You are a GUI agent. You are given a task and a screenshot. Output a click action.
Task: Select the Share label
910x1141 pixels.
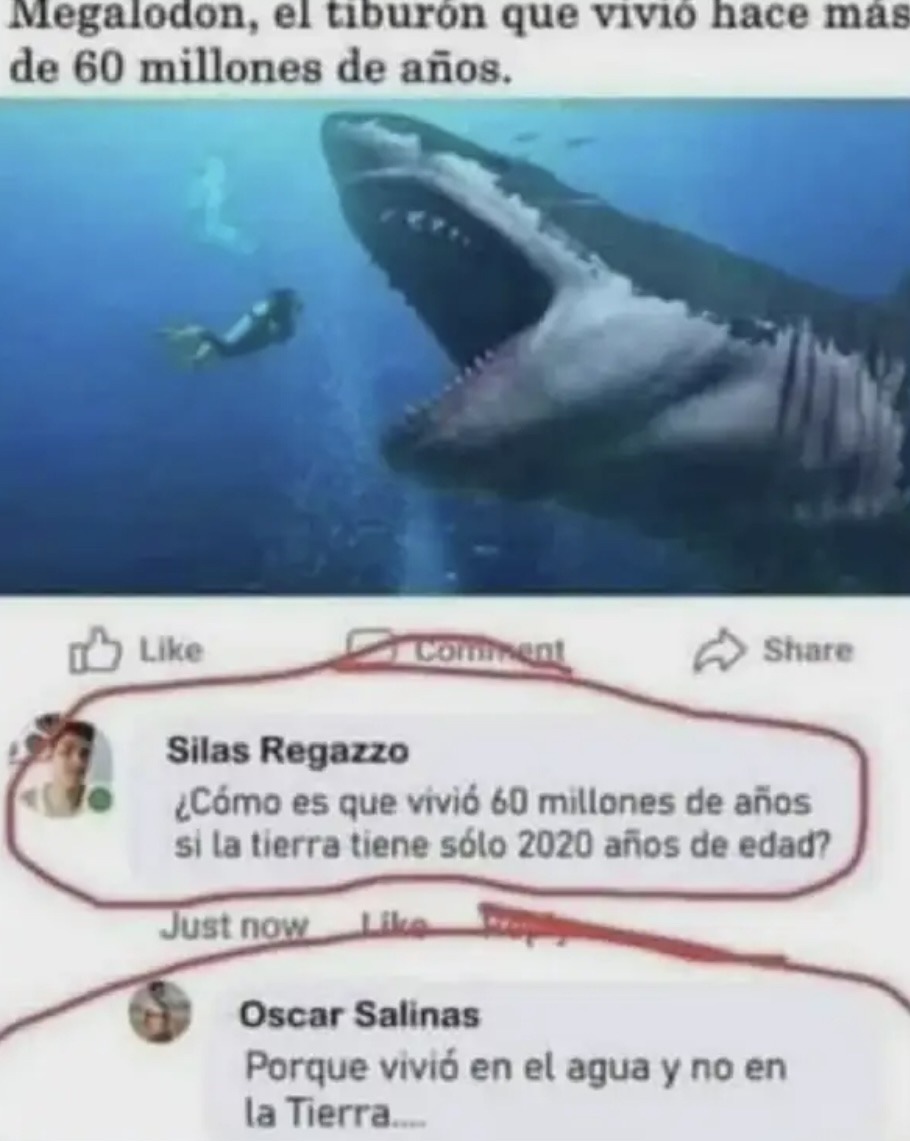click(807, 650)
